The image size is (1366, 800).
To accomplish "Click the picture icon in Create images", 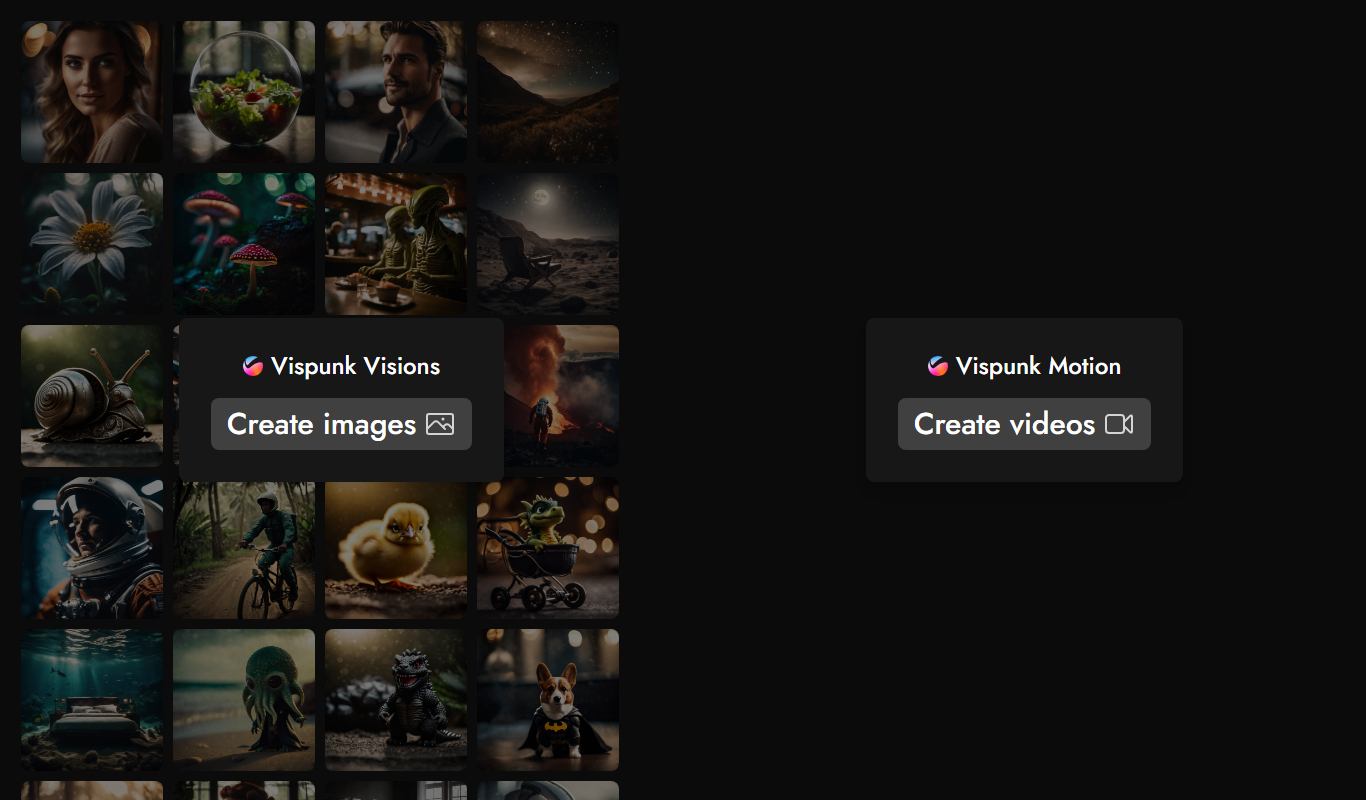I will [440, 424].
